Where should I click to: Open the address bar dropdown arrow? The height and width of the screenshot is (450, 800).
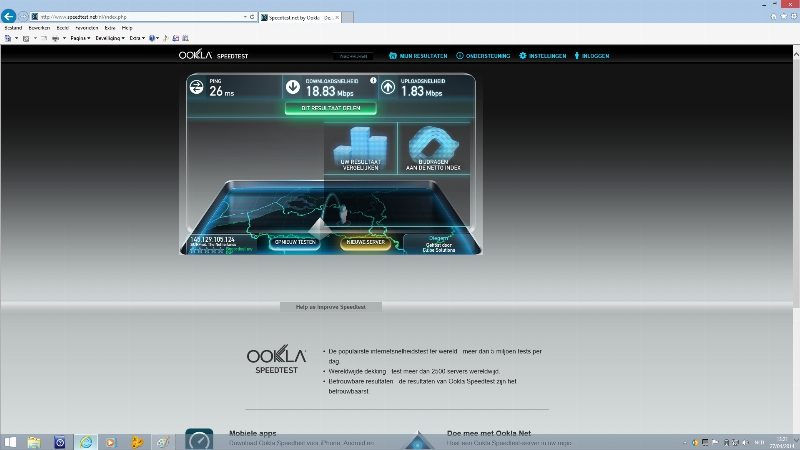(245, 17)
